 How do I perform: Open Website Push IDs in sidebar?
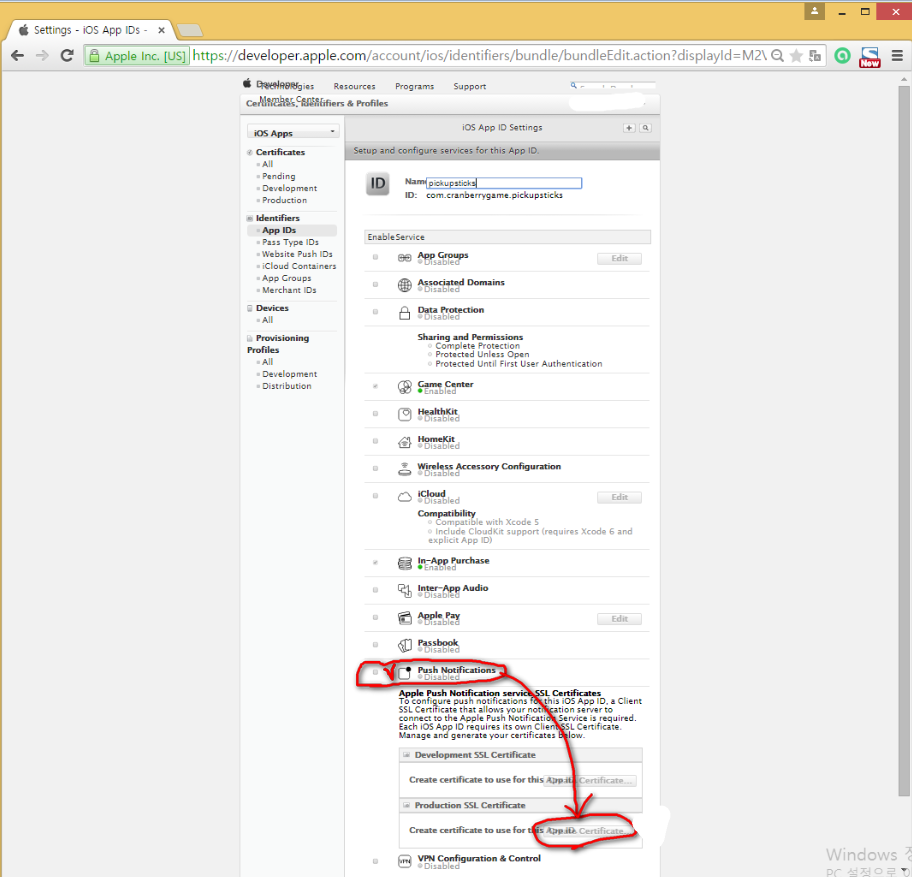point(297,254)
